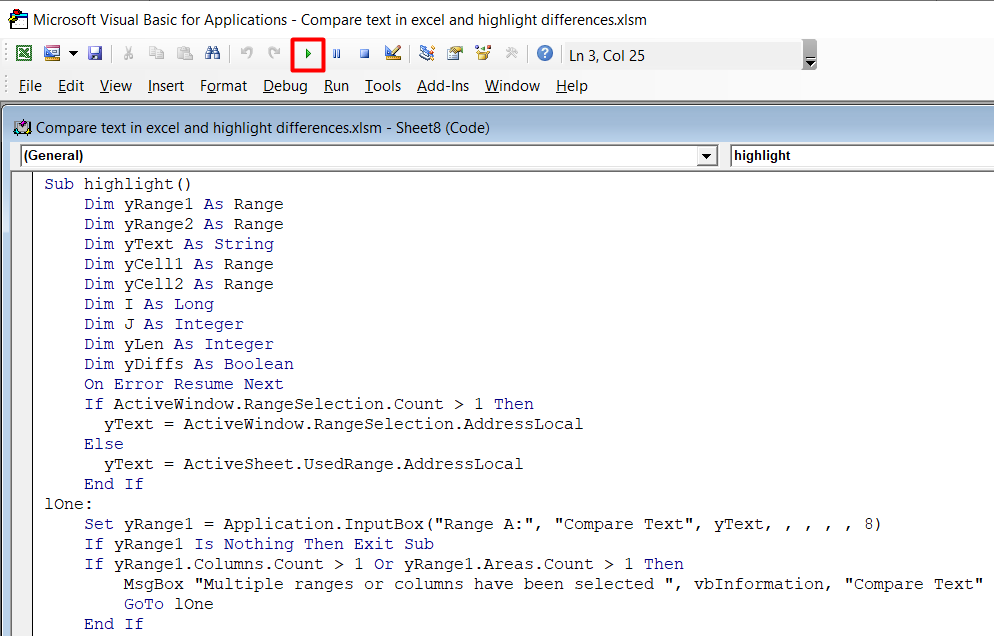Open the Toolbox icon with wrench and hammer
The height and width of the screenshot is (636, 994).
click(512, 54)
